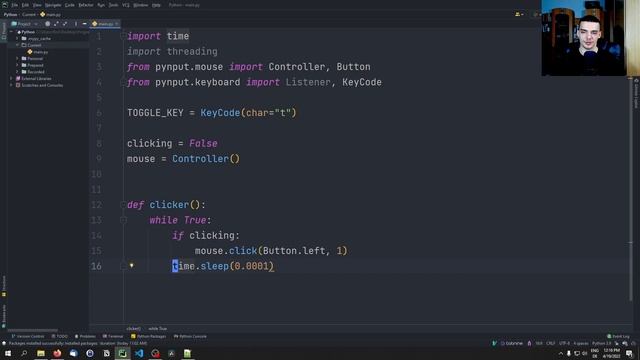640x360 pixels.
Task: Open the Python Packages tool window
Action: [149, 336]
